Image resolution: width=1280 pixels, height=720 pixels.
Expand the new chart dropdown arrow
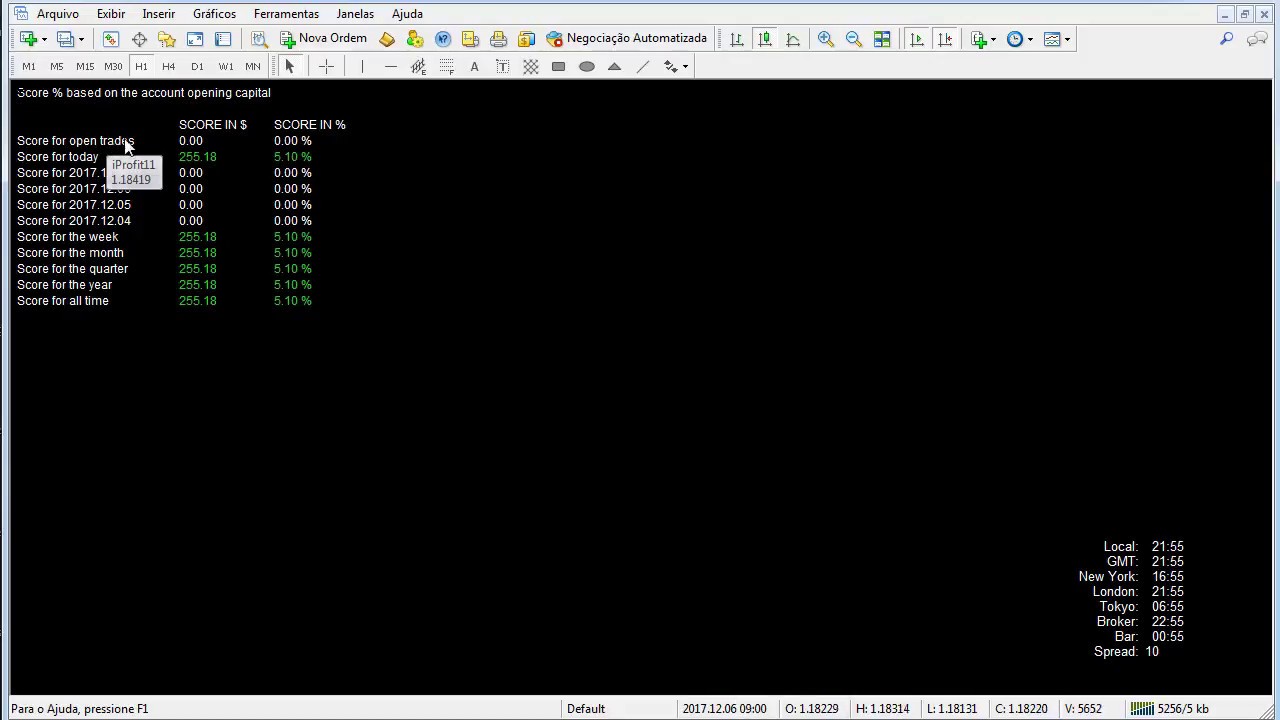[44, 40]
